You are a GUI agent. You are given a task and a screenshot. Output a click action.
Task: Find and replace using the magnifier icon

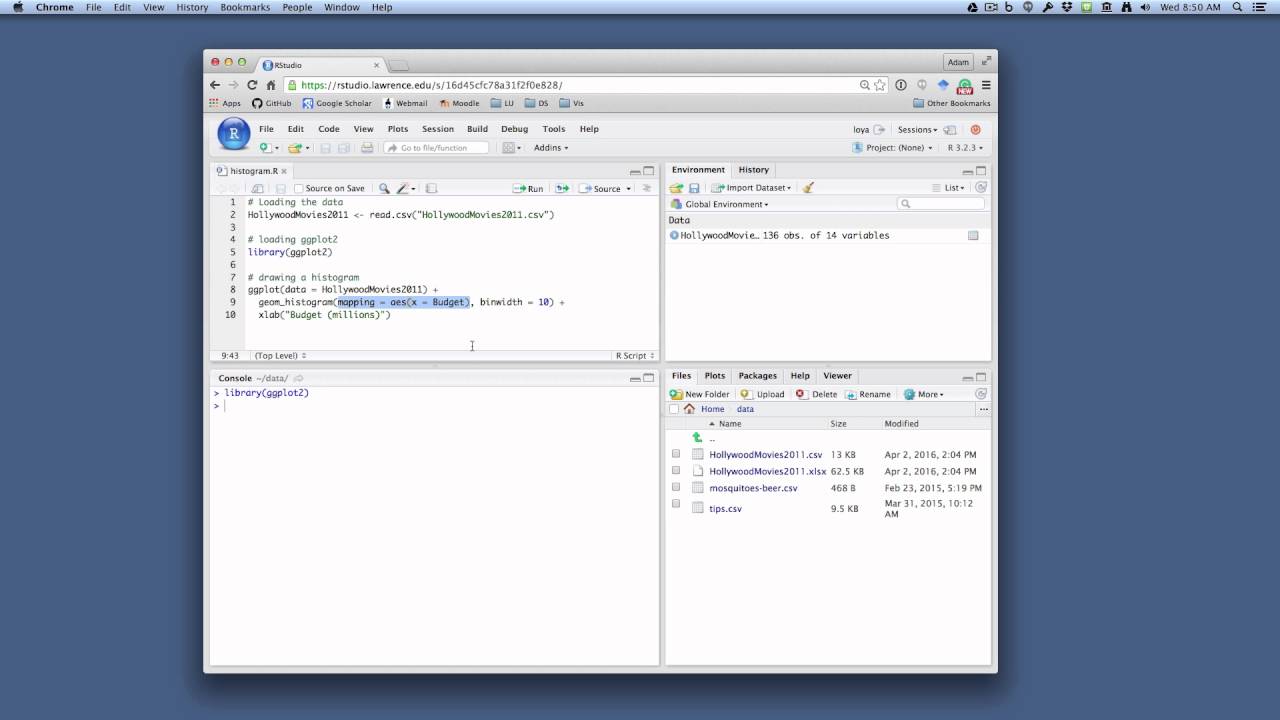coord(384,188)
